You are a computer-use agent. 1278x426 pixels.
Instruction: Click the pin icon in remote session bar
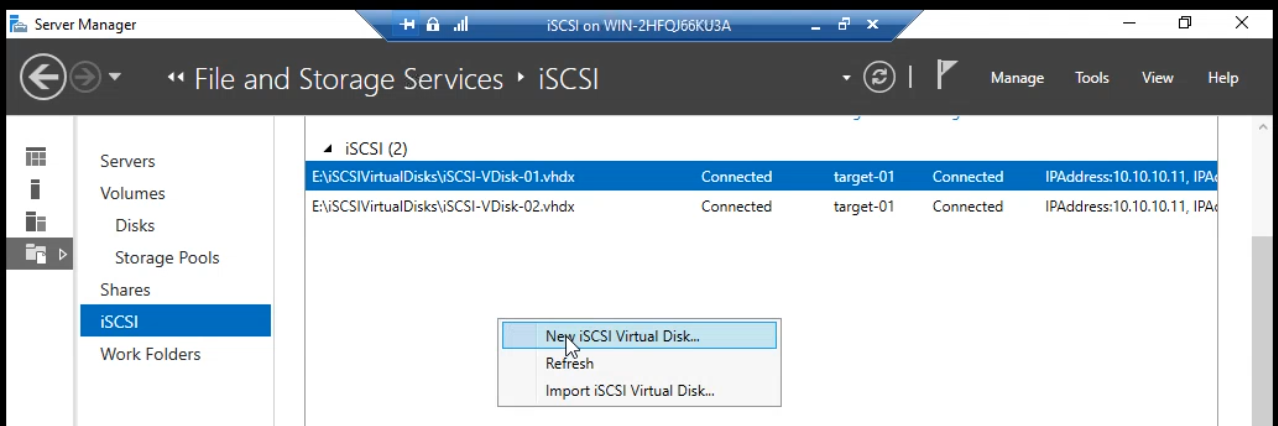click(407, 25)
